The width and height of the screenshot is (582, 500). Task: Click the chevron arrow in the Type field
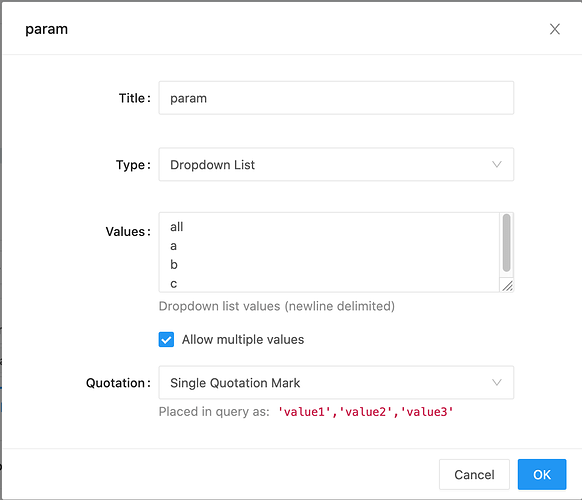[497, 164]
